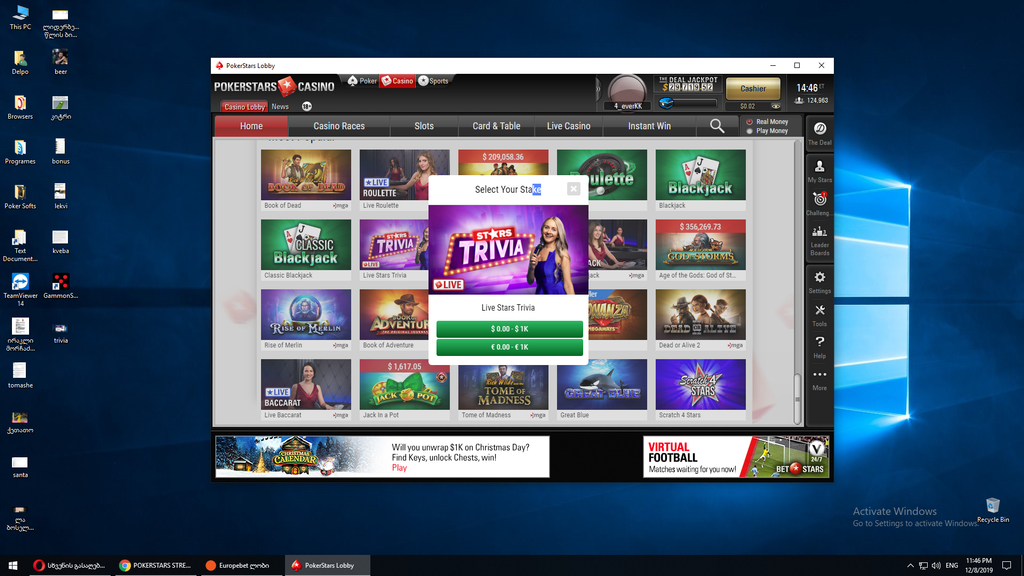Show hidden system tray icons
The height and width of the screenshot is (576, 1024).
910,566
